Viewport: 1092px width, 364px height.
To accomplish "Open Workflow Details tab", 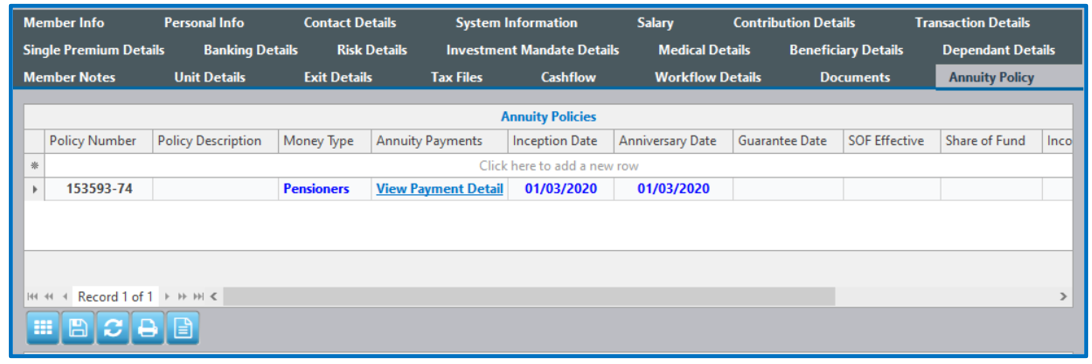I will pos(708,77).
